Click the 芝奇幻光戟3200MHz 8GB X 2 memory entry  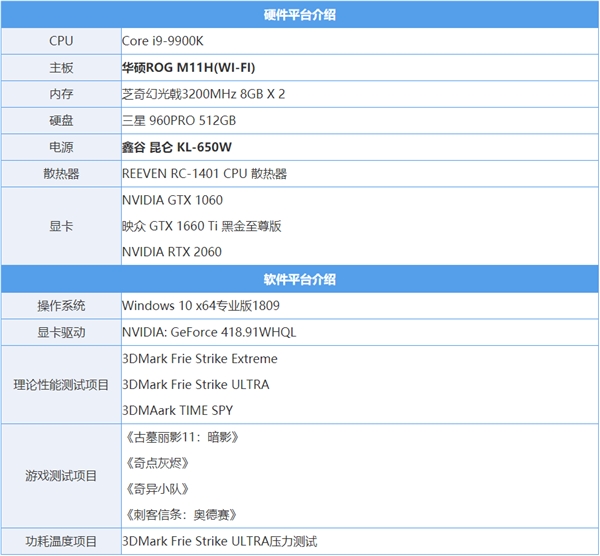[203, 94]
